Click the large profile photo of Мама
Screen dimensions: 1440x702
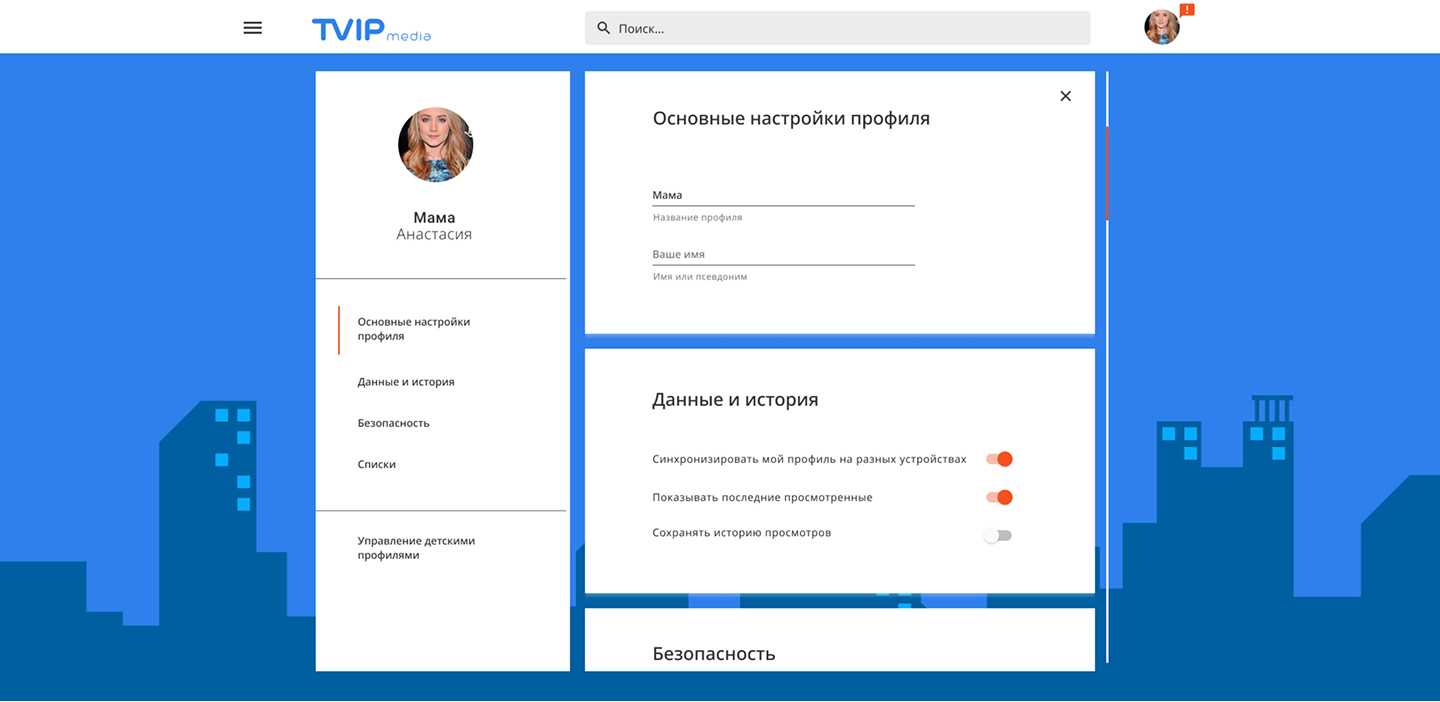(436, 145)
